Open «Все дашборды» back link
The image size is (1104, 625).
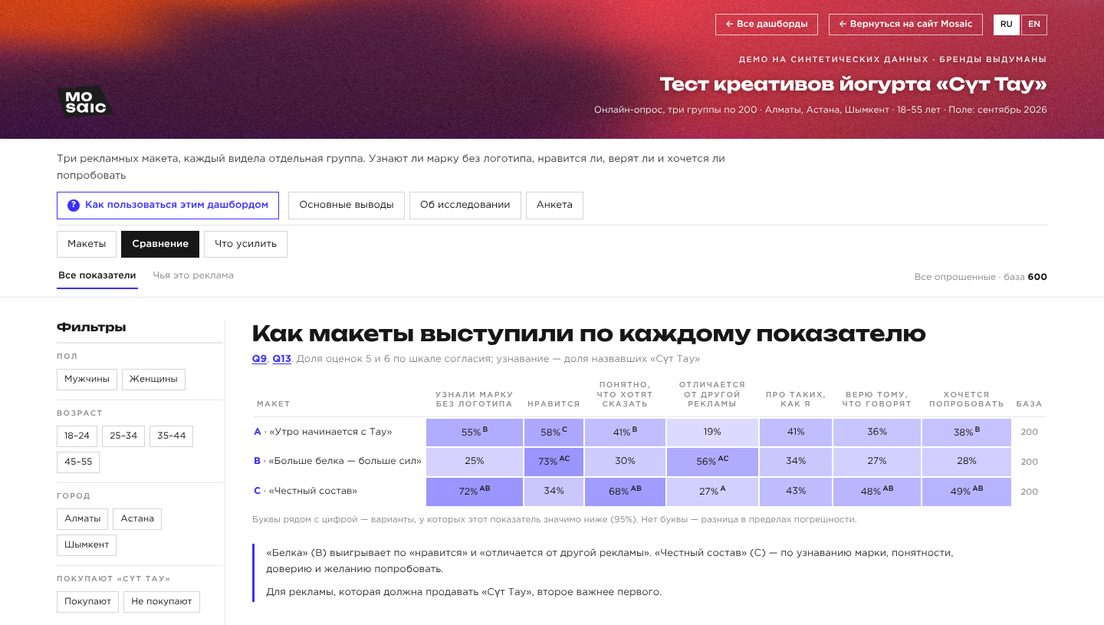point(766,24)
